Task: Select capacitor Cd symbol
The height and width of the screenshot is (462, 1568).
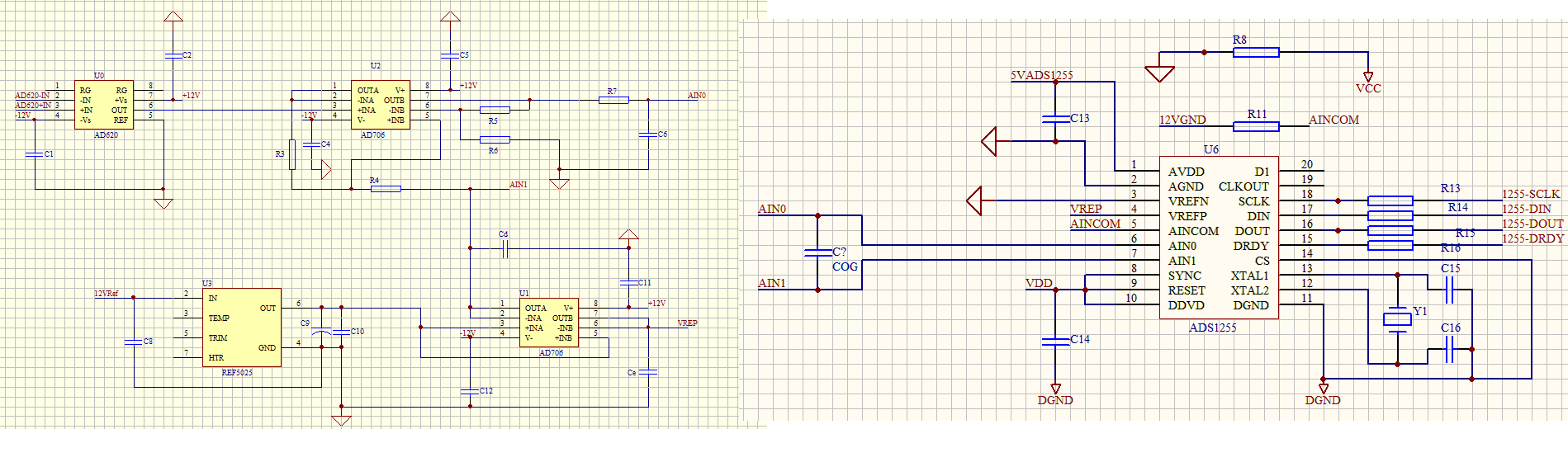Action: pos(505,248)
